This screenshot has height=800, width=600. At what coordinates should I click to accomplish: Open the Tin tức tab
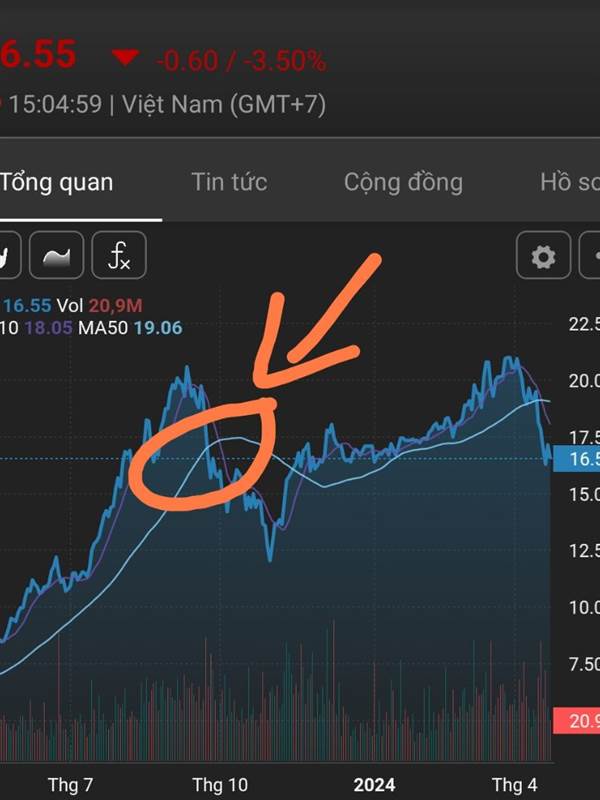[x=229, y=182]
